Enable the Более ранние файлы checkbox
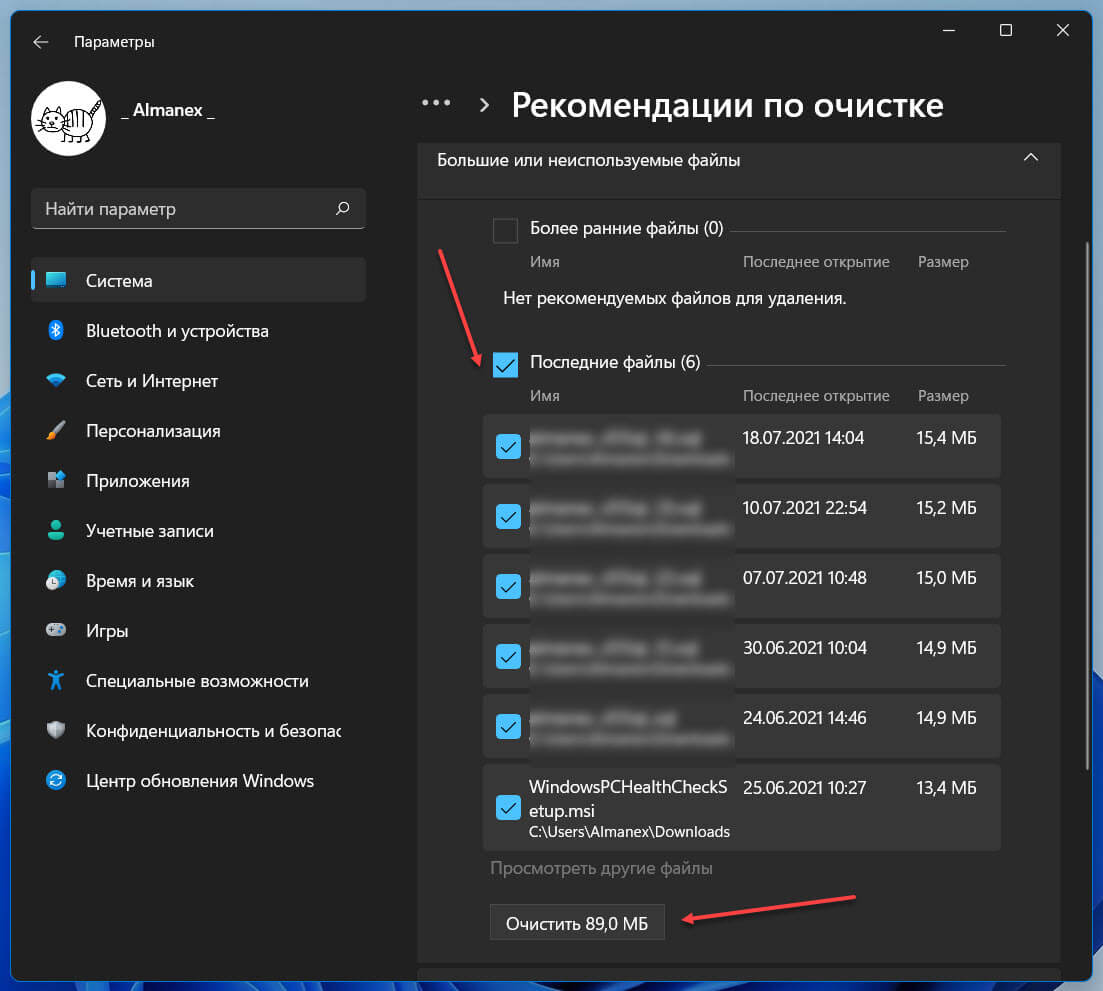The width and height of the screenshot is (1103, 991). click(x=506, y=230)
